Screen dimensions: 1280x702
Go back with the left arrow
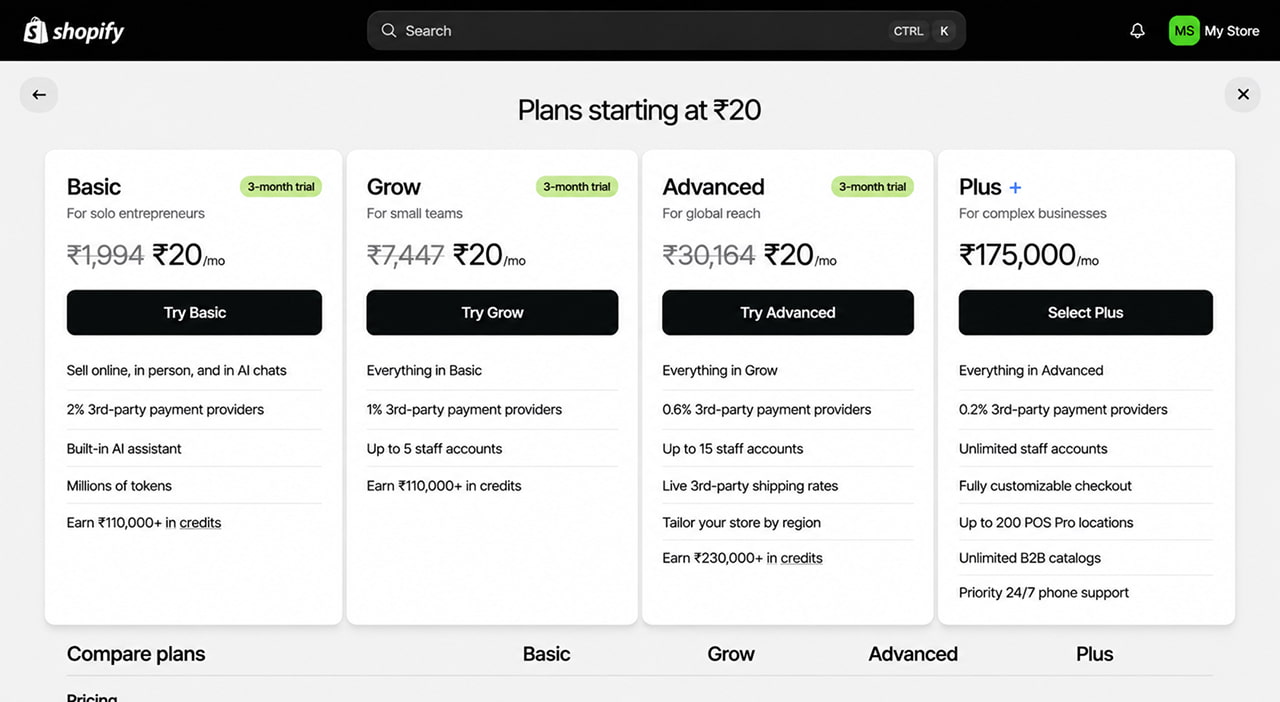(39, 95)
